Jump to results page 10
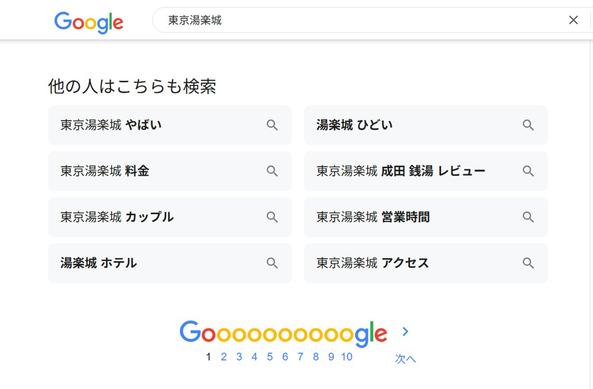The height and width of the screenshot is (389, 593). coord(347,356)
